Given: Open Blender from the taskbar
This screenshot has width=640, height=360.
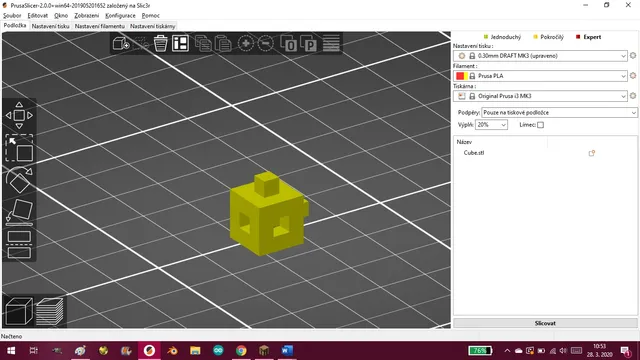Looking at the screenshot, I should pos(172,351).
